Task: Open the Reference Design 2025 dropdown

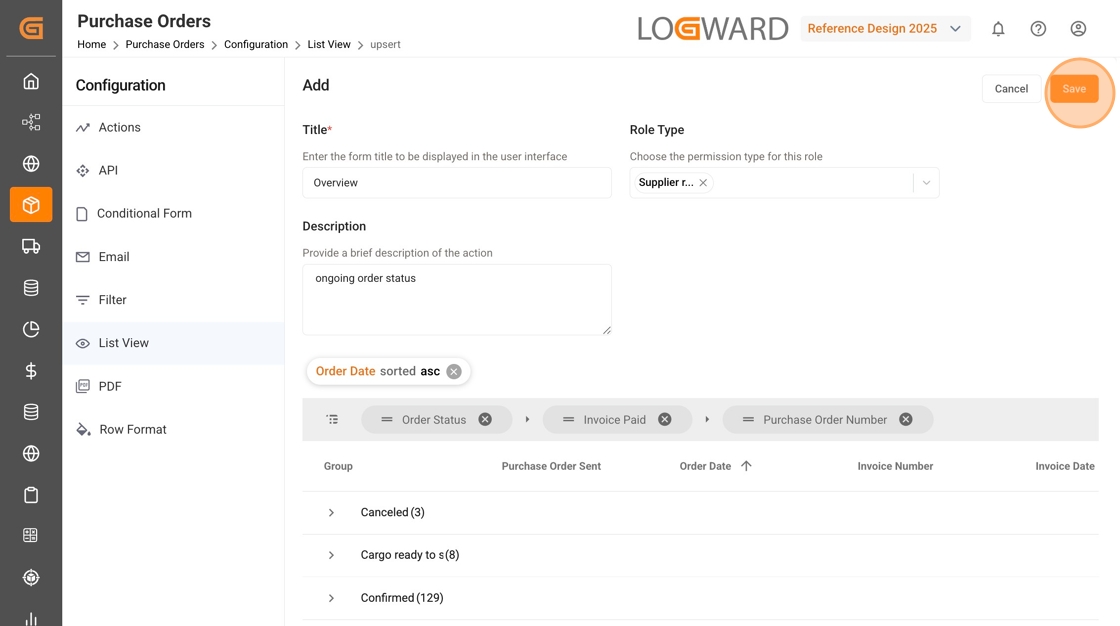Action: click(x=885, y=29)
